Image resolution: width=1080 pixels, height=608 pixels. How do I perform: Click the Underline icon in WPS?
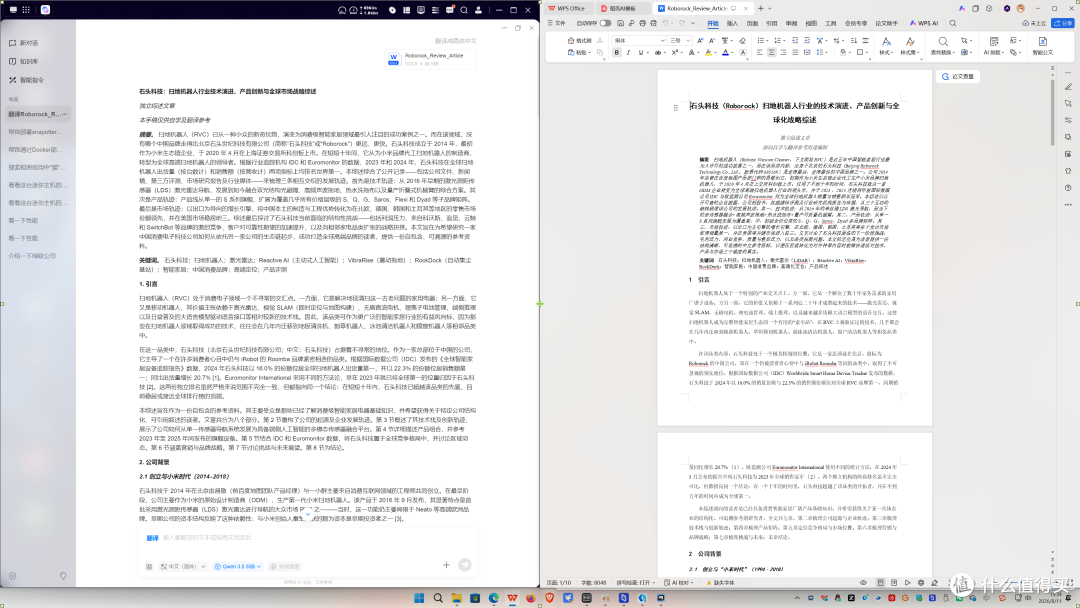coord(641,52)
